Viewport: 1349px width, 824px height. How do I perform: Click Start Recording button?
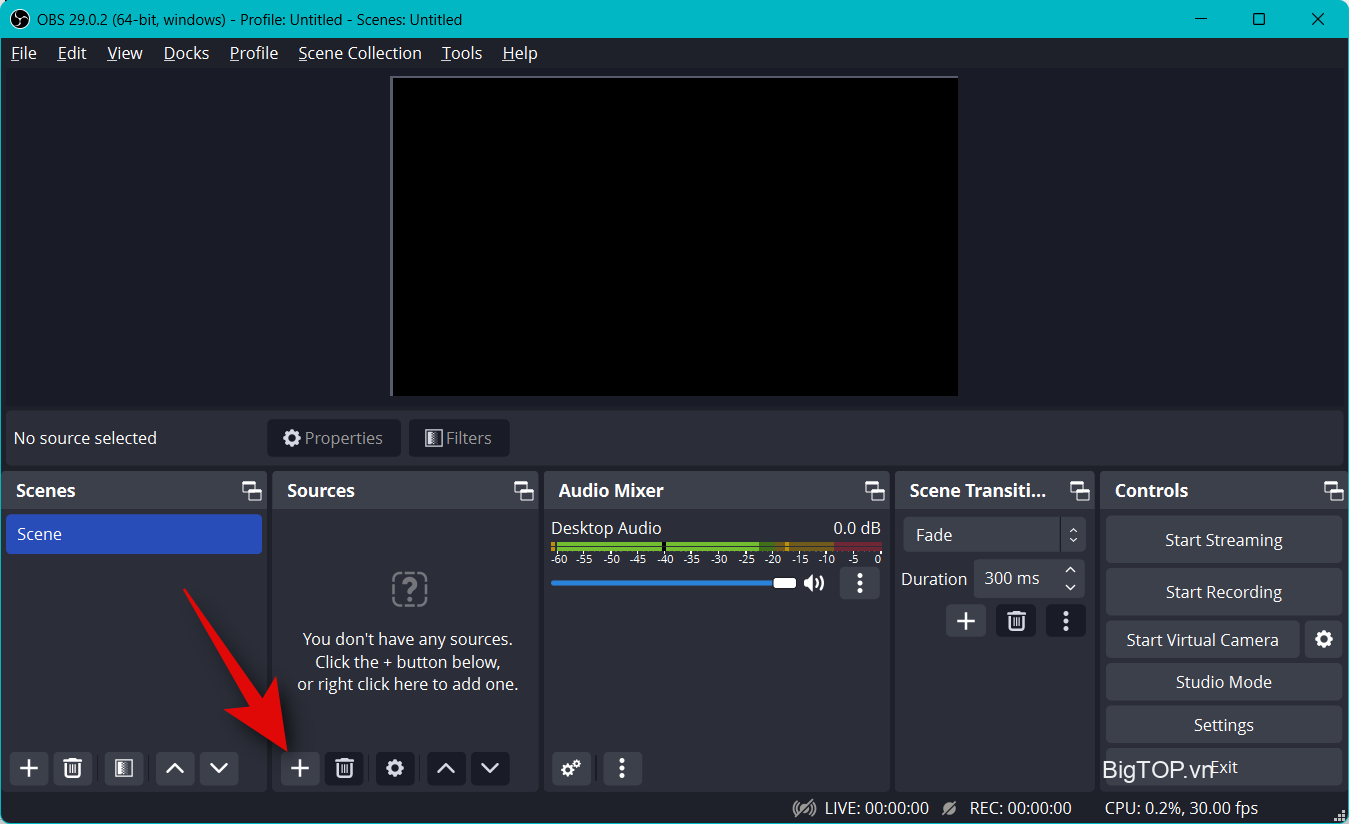tap(1224, 592)
